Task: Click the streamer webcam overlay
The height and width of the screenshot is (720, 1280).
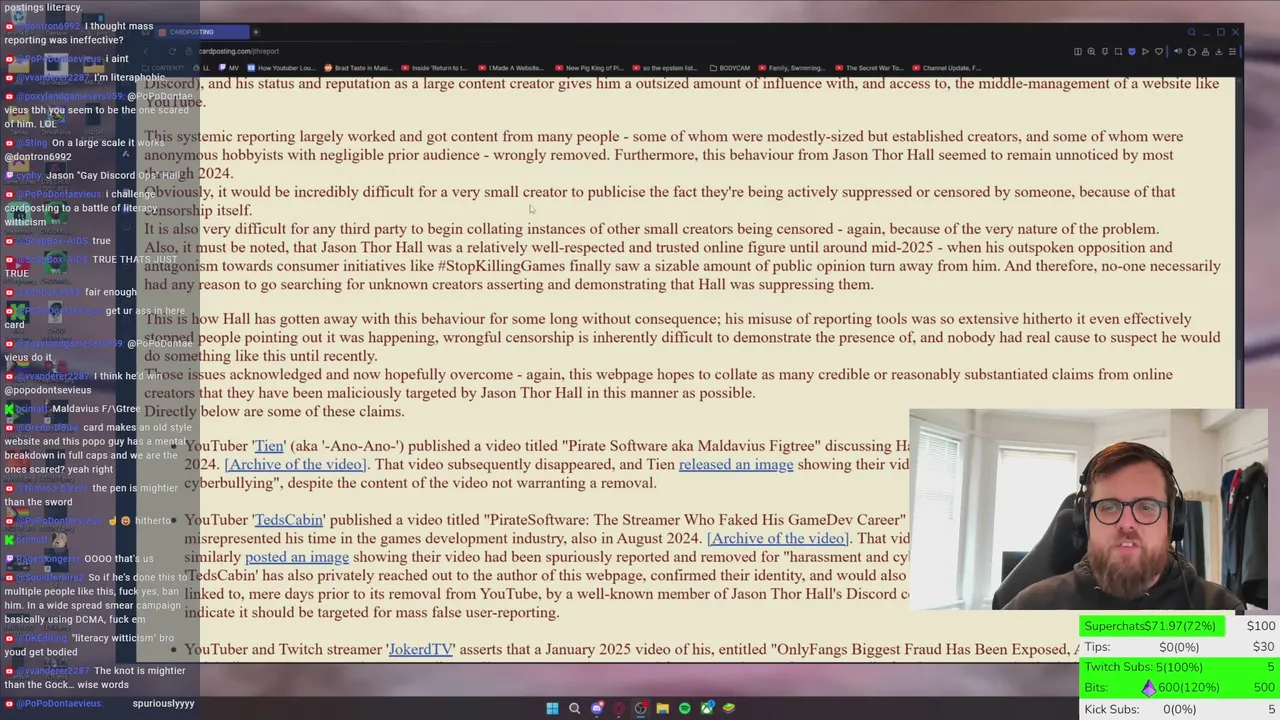Action: (1088, 509)
